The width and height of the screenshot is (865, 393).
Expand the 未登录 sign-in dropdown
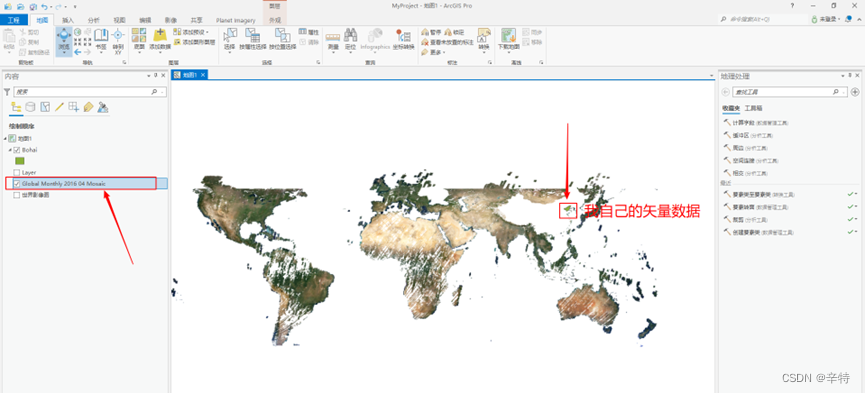click(x=826, y=19)
